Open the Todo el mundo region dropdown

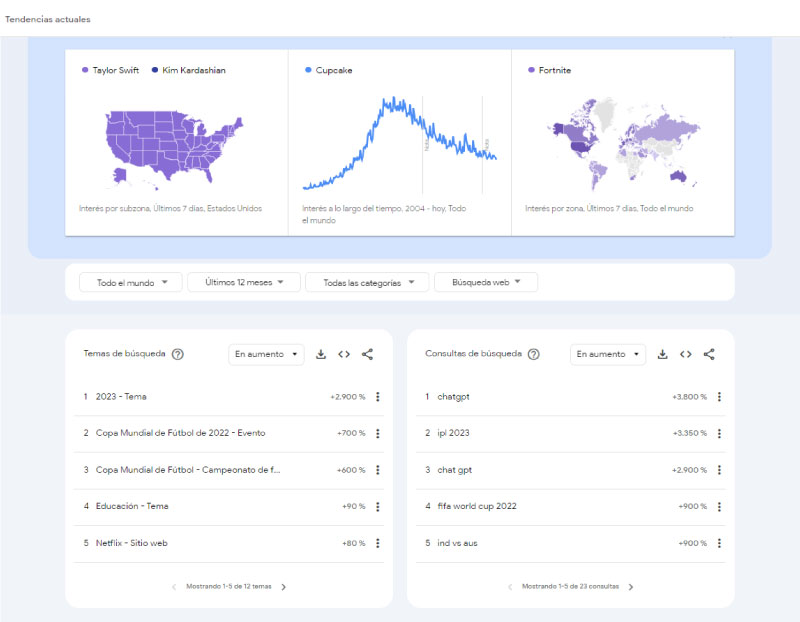pos(131,282)
